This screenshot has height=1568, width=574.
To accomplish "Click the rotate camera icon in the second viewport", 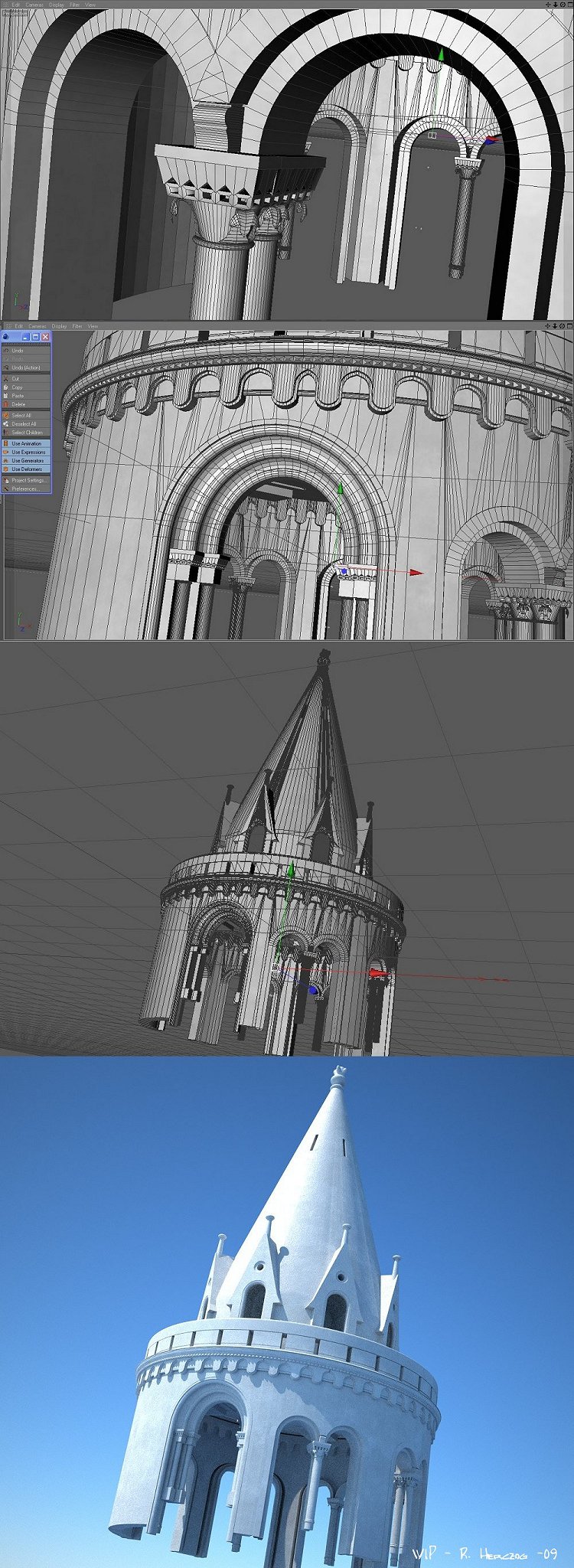I will coord(561,326).
